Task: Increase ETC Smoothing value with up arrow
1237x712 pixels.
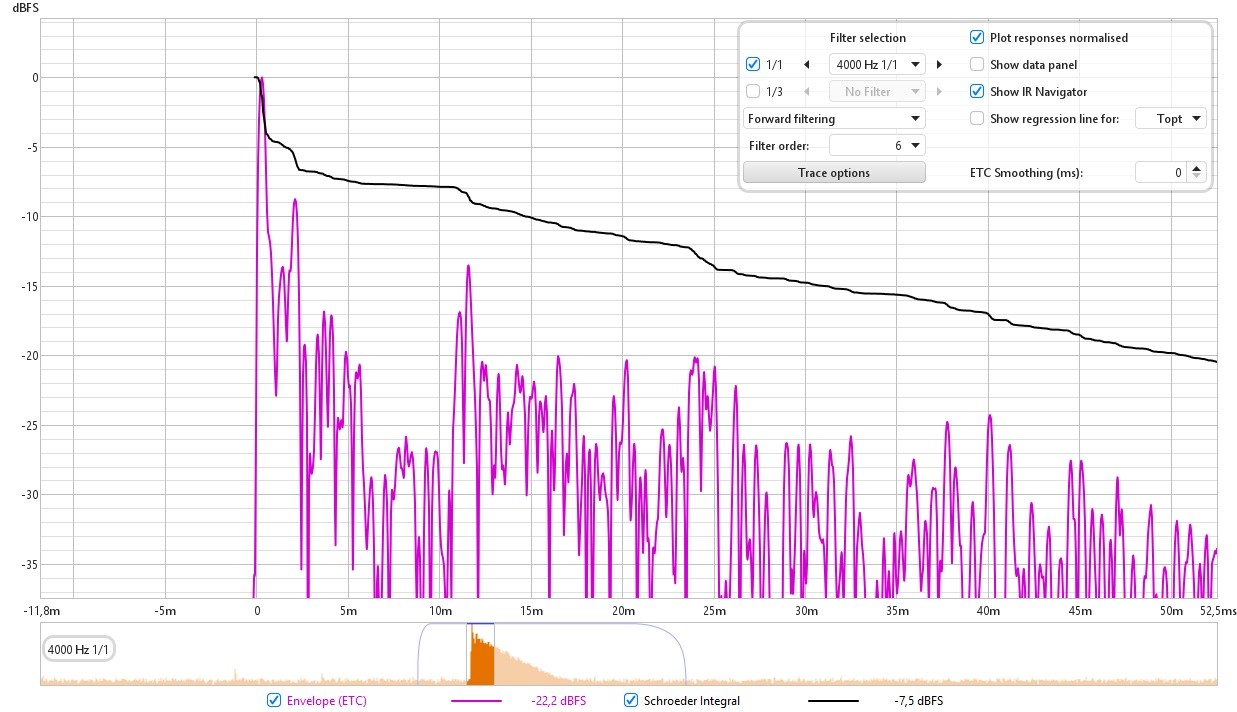Action: click(1198, 168)
